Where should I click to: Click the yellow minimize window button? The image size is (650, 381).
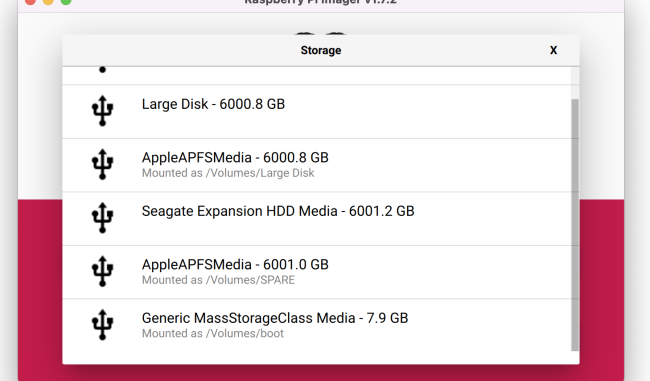point(48,1)
